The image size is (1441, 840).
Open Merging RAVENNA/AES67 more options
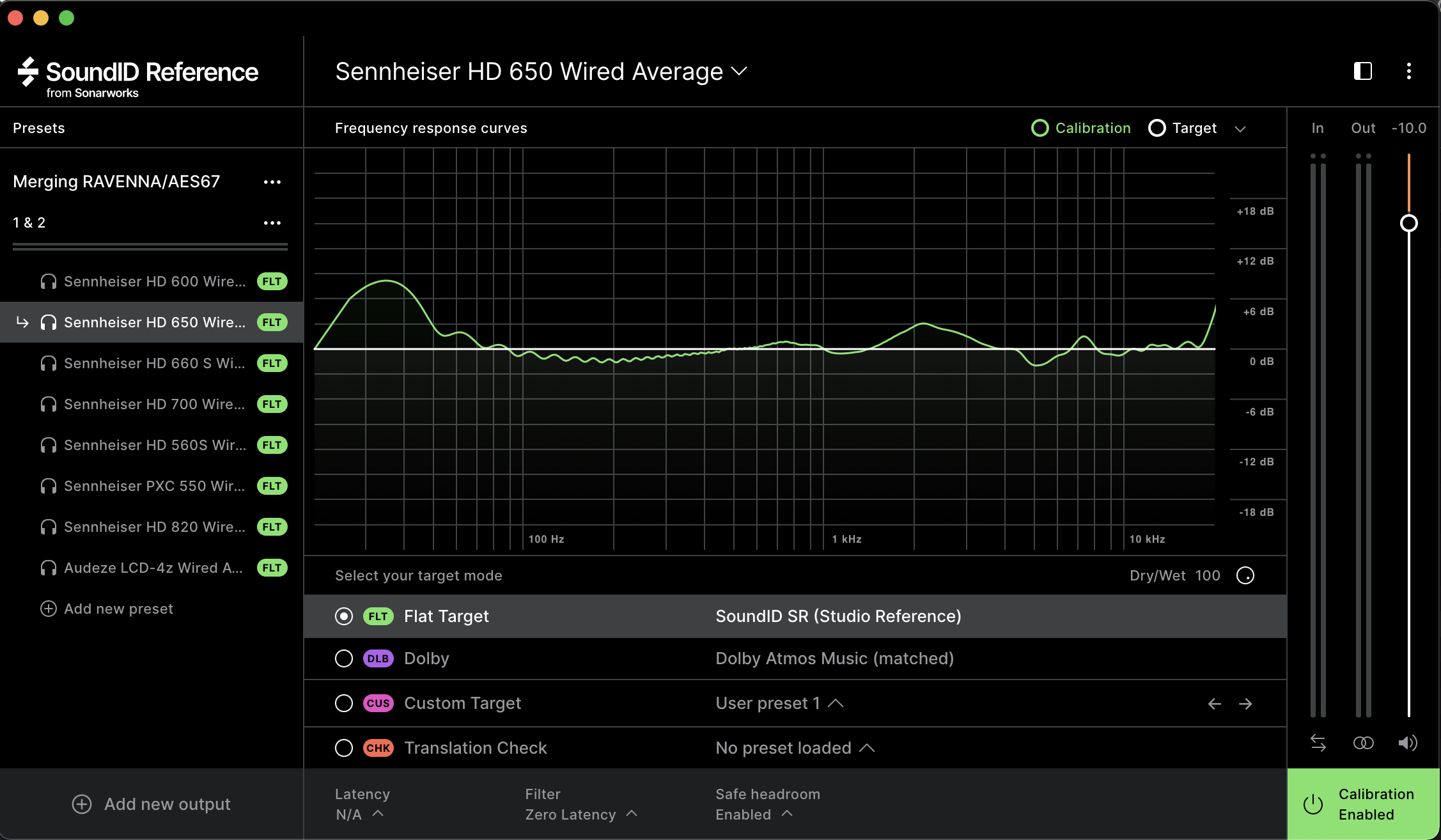click(272, 182)
